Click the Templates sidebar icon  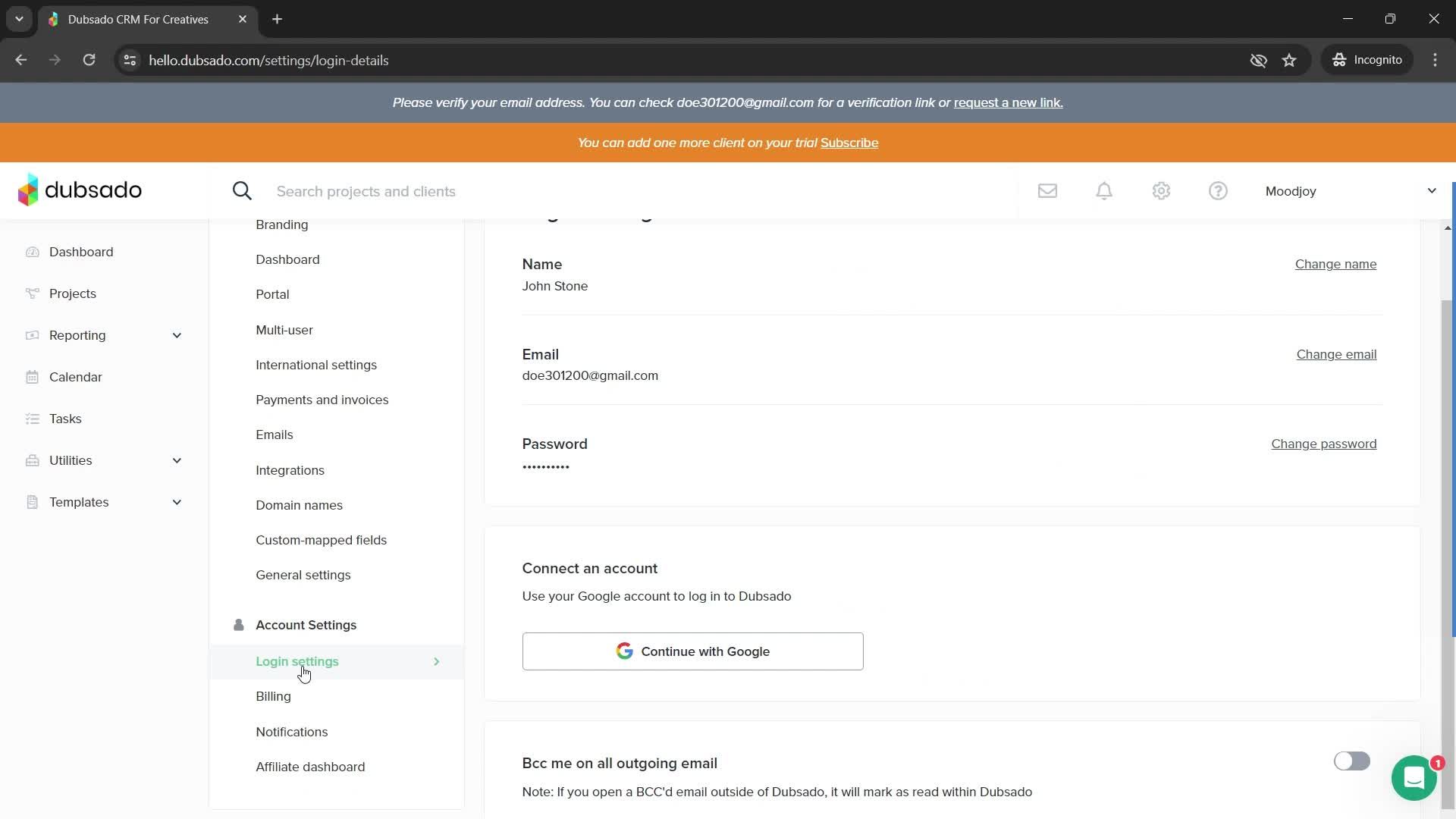32,502
